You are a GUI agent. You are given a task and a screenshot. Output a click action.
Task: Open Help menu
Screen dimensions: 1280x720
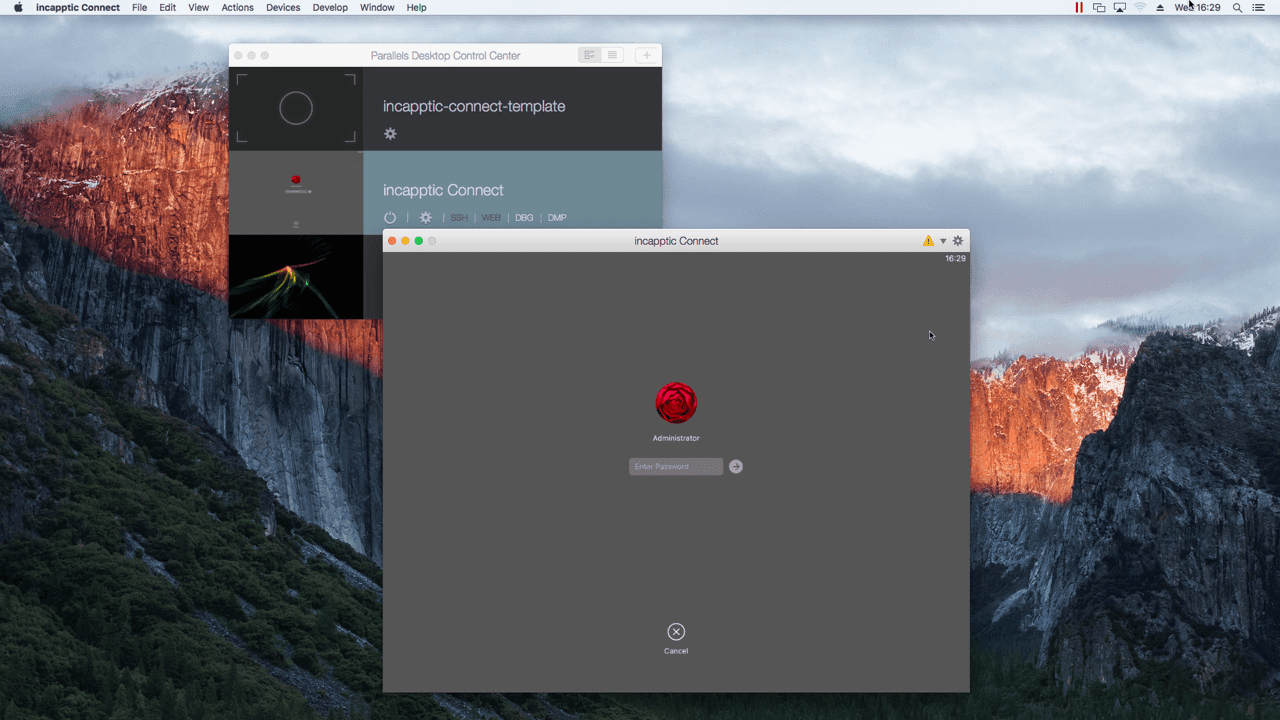(x=417, y=7)
